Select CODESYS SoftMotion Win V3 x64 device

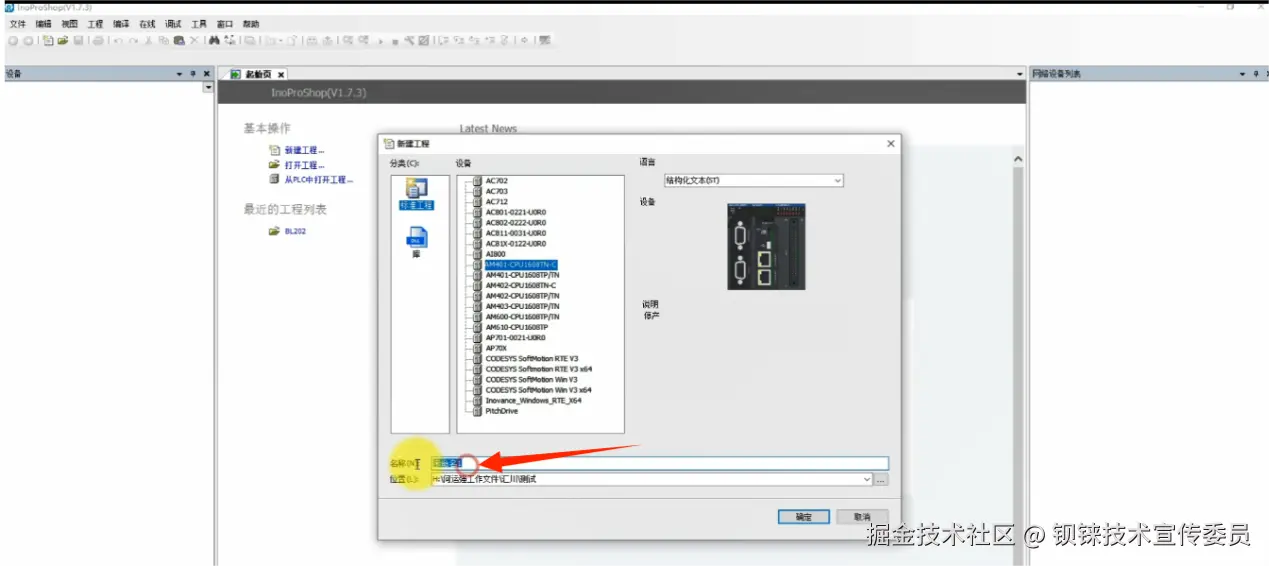[538, 390]
